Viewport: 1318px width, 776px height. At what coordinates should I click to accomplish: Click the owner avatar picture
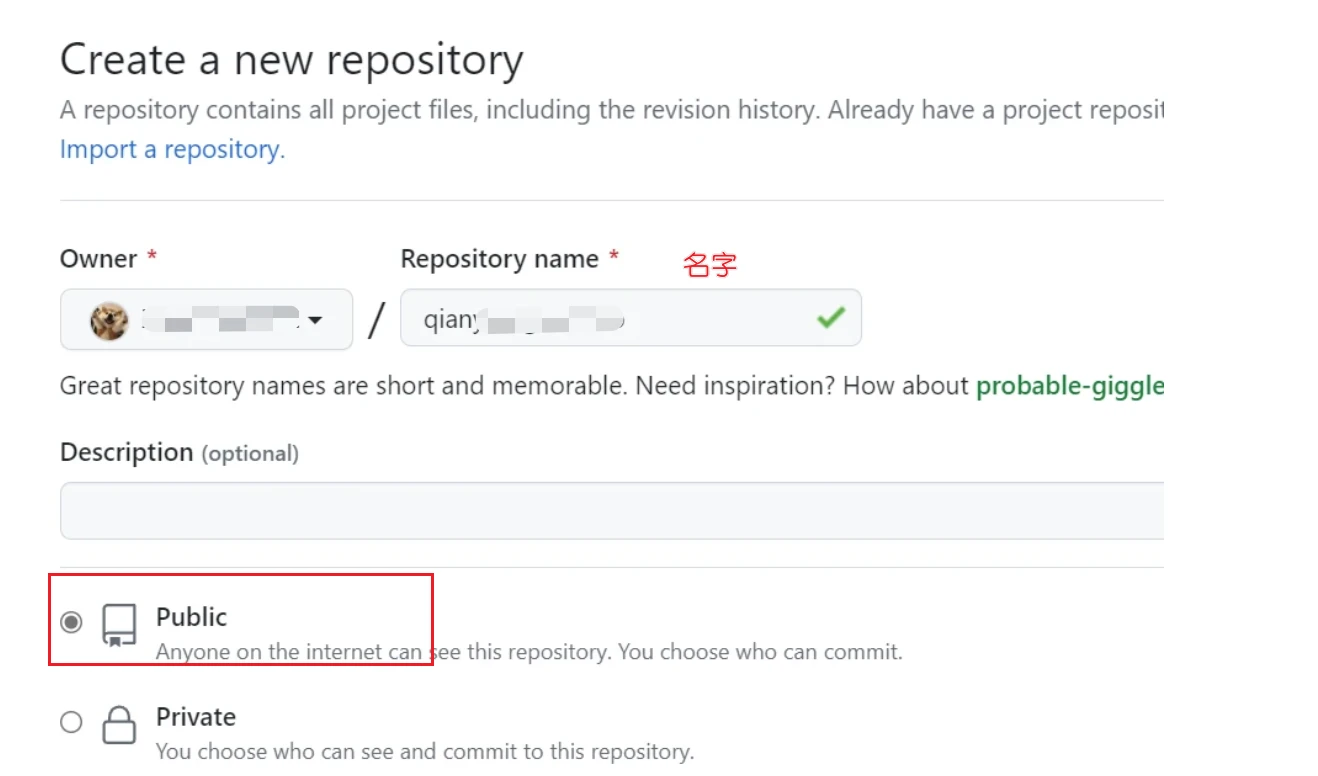pyautogui.click(x=109, y=321)
